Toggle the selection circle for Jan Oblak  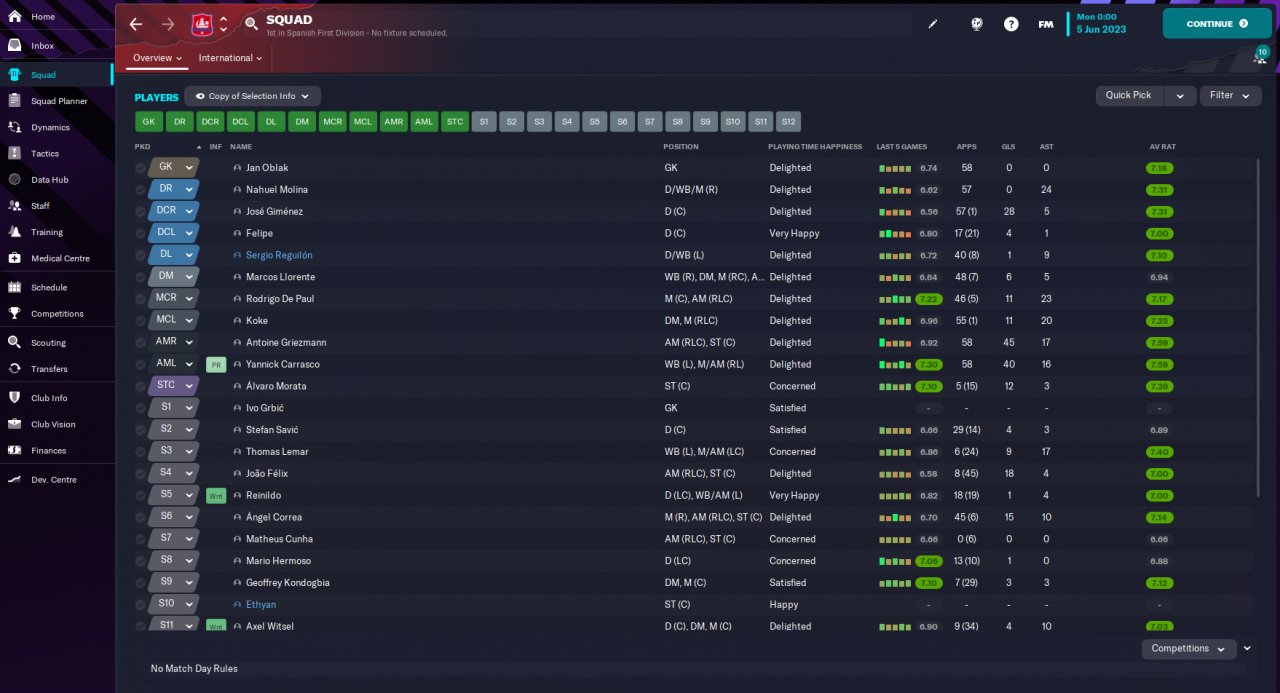140,168
